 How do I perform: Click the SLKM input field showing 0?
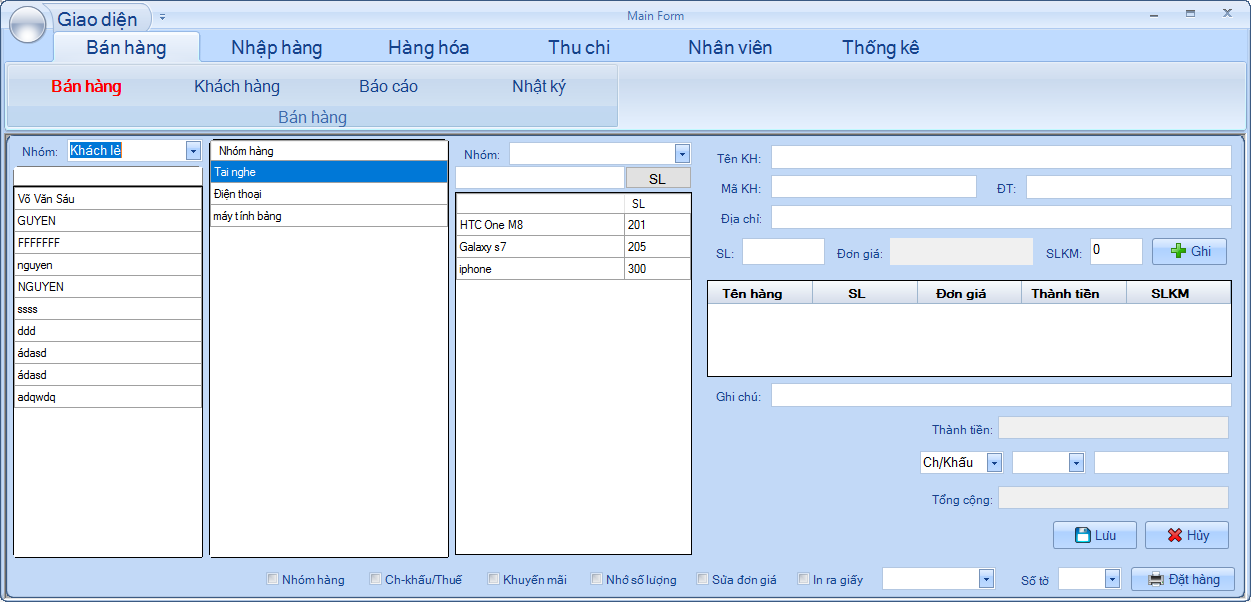point(1116,252)
